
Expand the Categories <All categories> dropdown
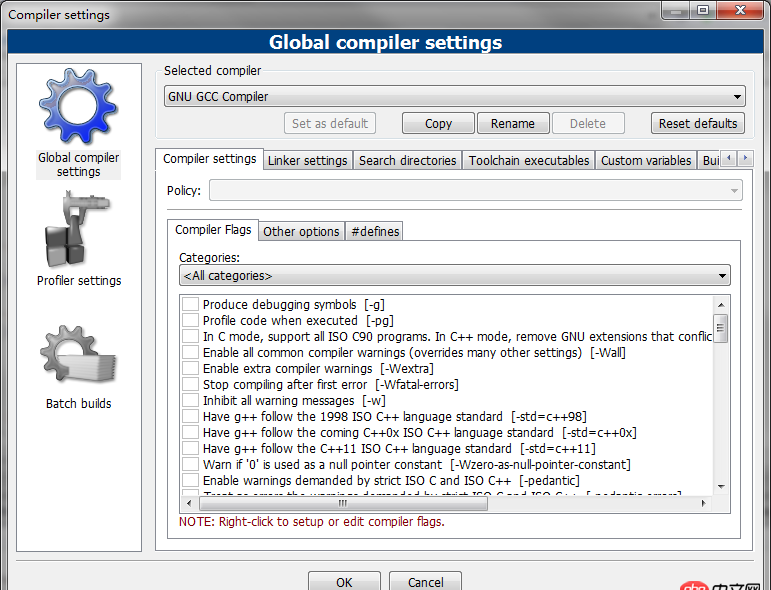coord(455,275)
